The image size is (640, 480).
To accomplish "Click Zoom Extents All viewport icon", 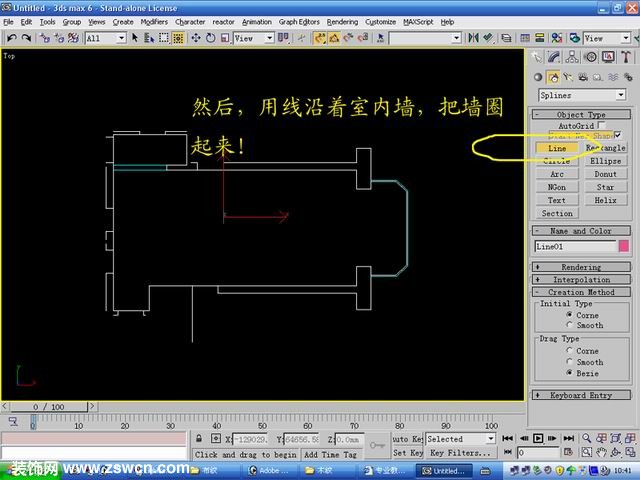I will click(631, 439).
